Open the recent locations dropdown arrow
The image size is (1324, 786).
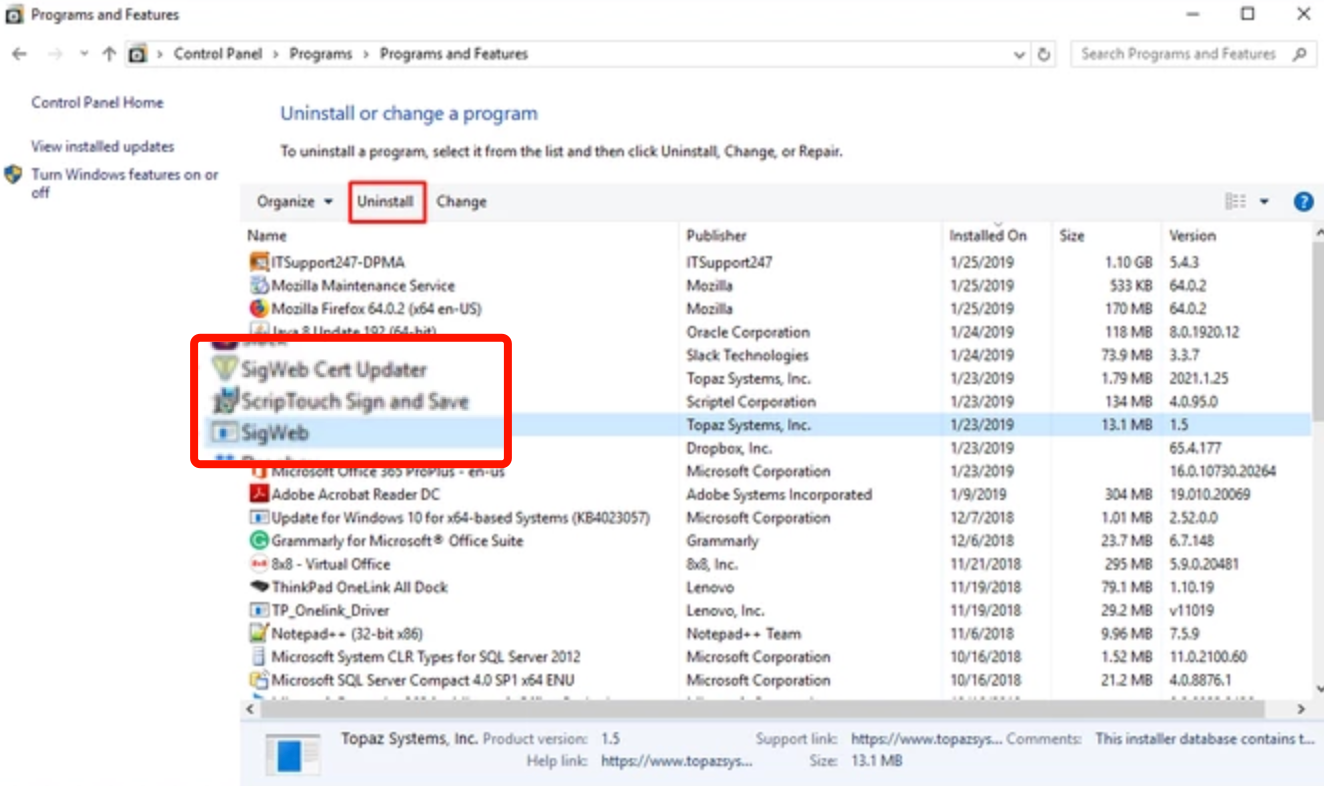click(84, 55)
